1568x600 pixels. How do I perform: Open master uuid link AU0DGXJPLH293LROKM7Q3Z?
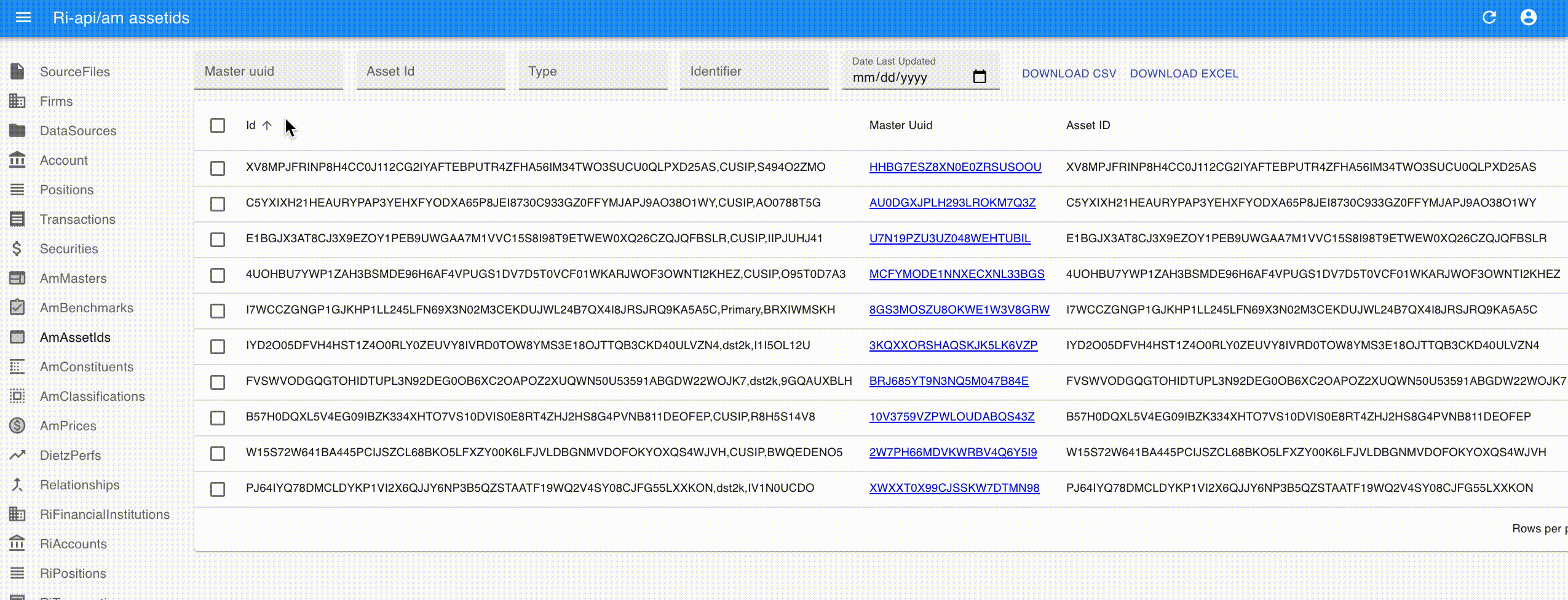[x=952, y=202]
